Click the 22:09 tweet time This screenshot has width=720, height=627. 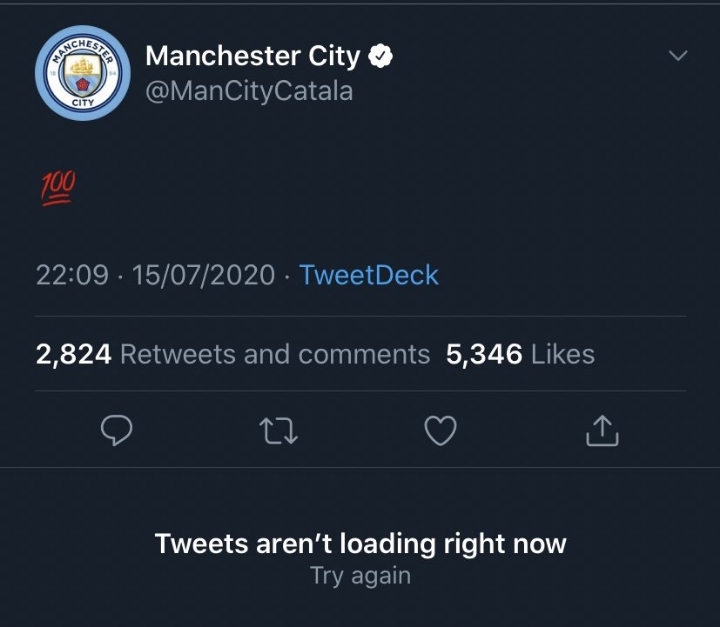[x=72, y=275]
